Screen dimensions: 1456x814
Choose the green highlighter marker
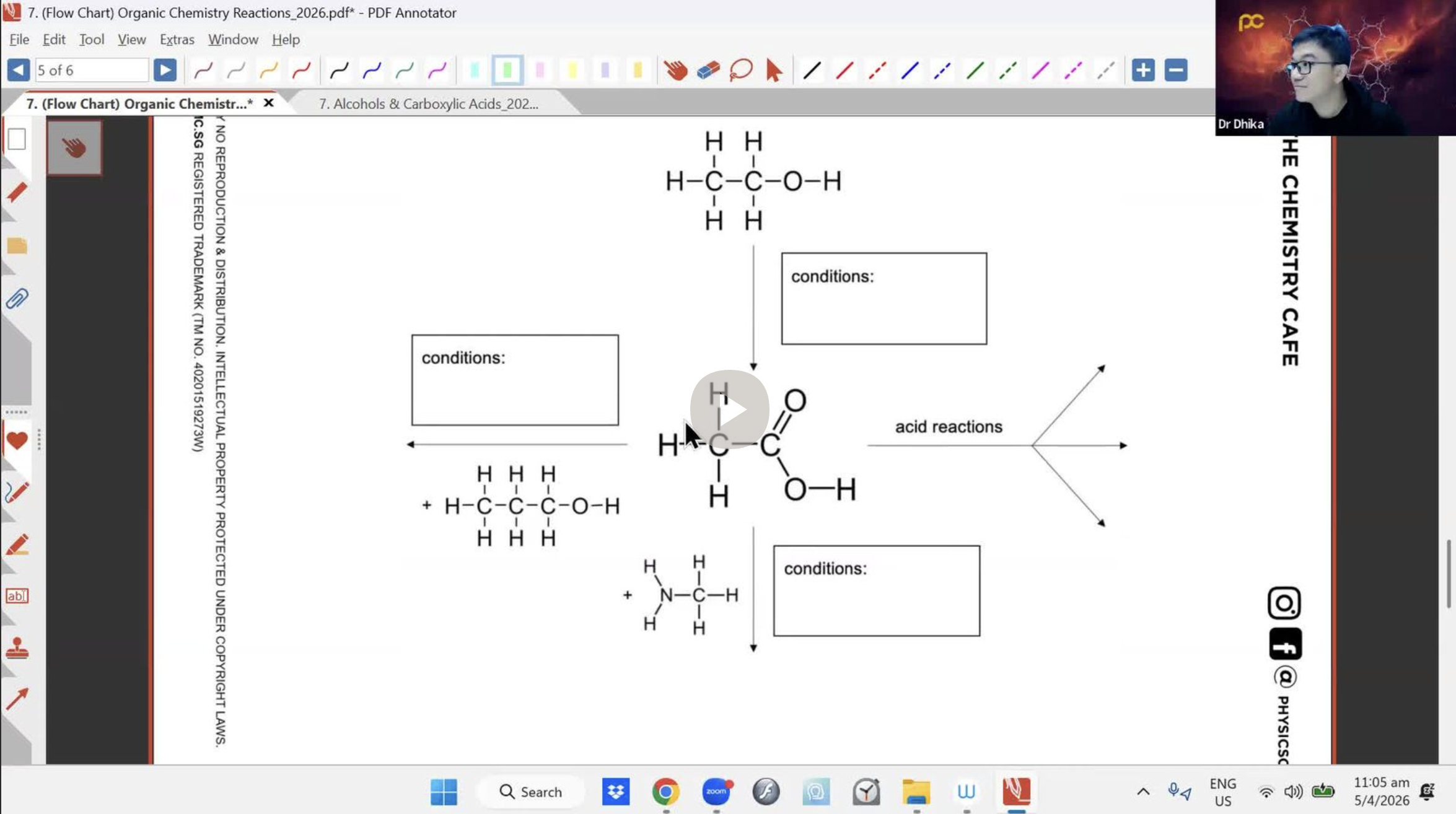tap(507, 71)
